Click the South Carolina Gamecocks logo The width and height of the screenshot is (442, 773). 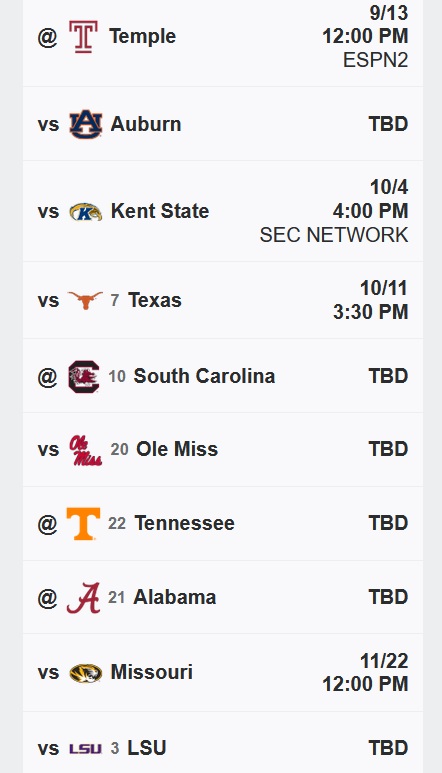(x=84, y=377)
